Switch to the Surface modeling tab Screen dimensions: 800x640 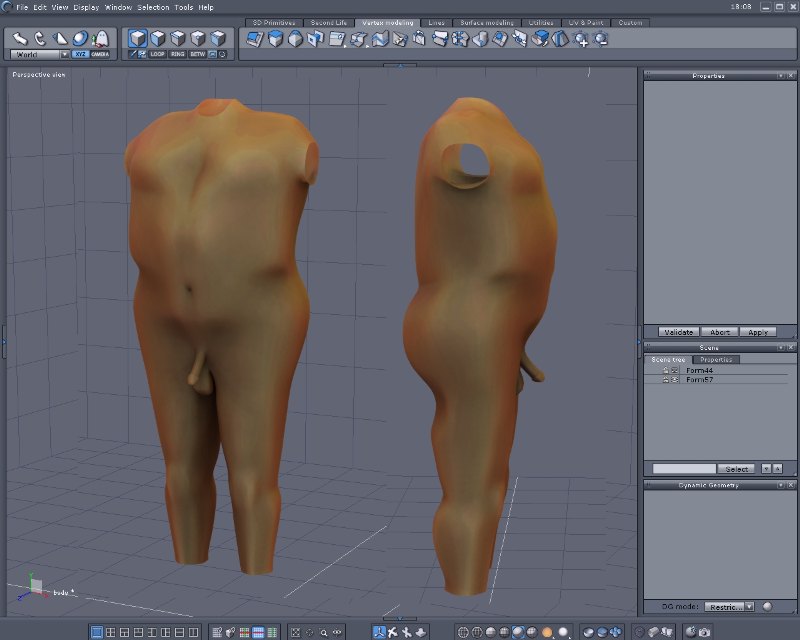tap(486, 22)
